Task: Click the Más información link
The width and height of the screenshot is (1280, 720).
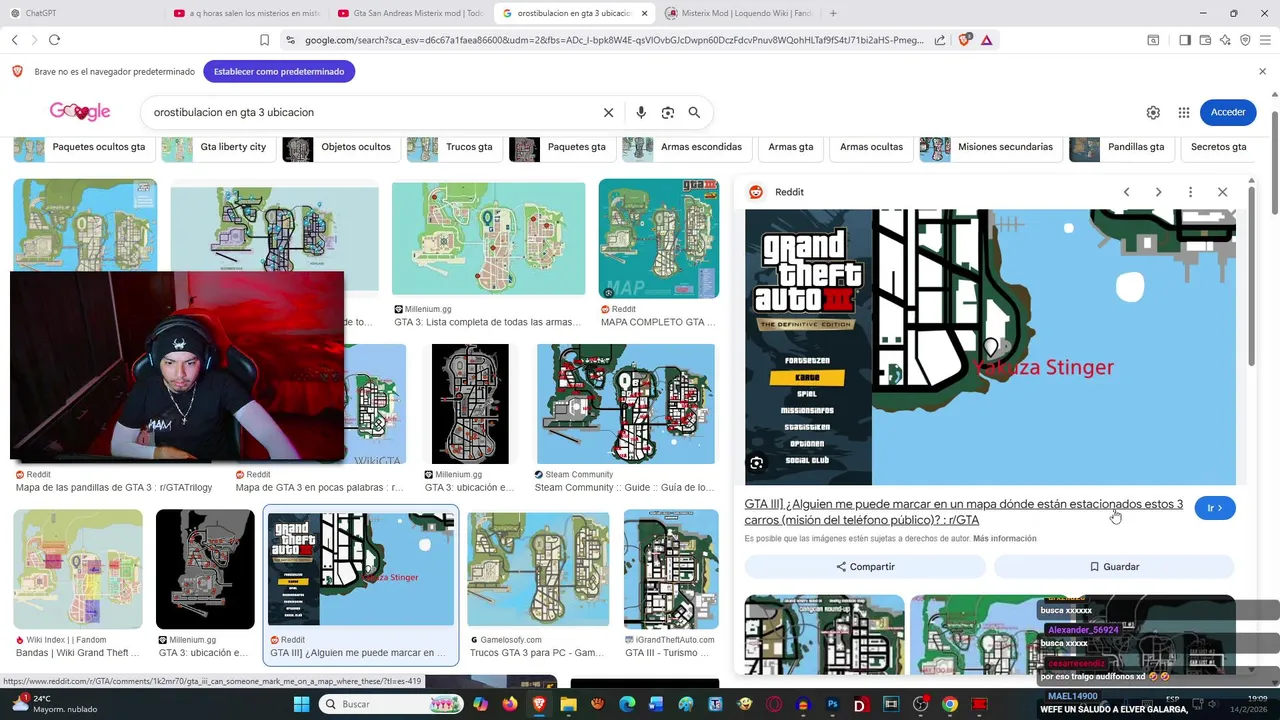Action: (x=1004, y=539)
